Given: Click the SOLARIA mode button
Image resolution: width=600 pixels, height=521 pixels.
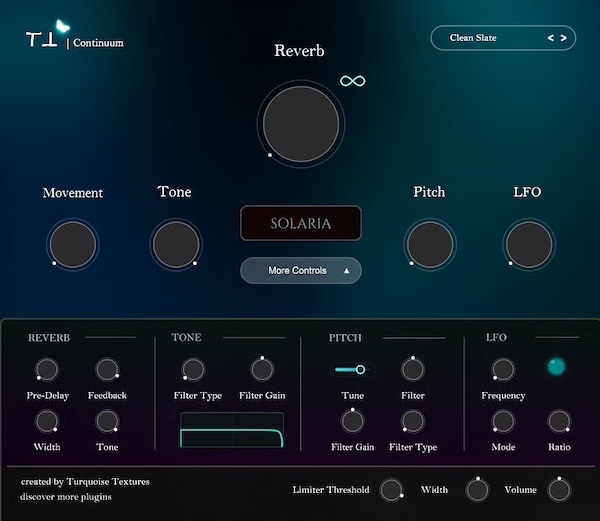Looking at the screenshot, I should click(x=301, y=223).
